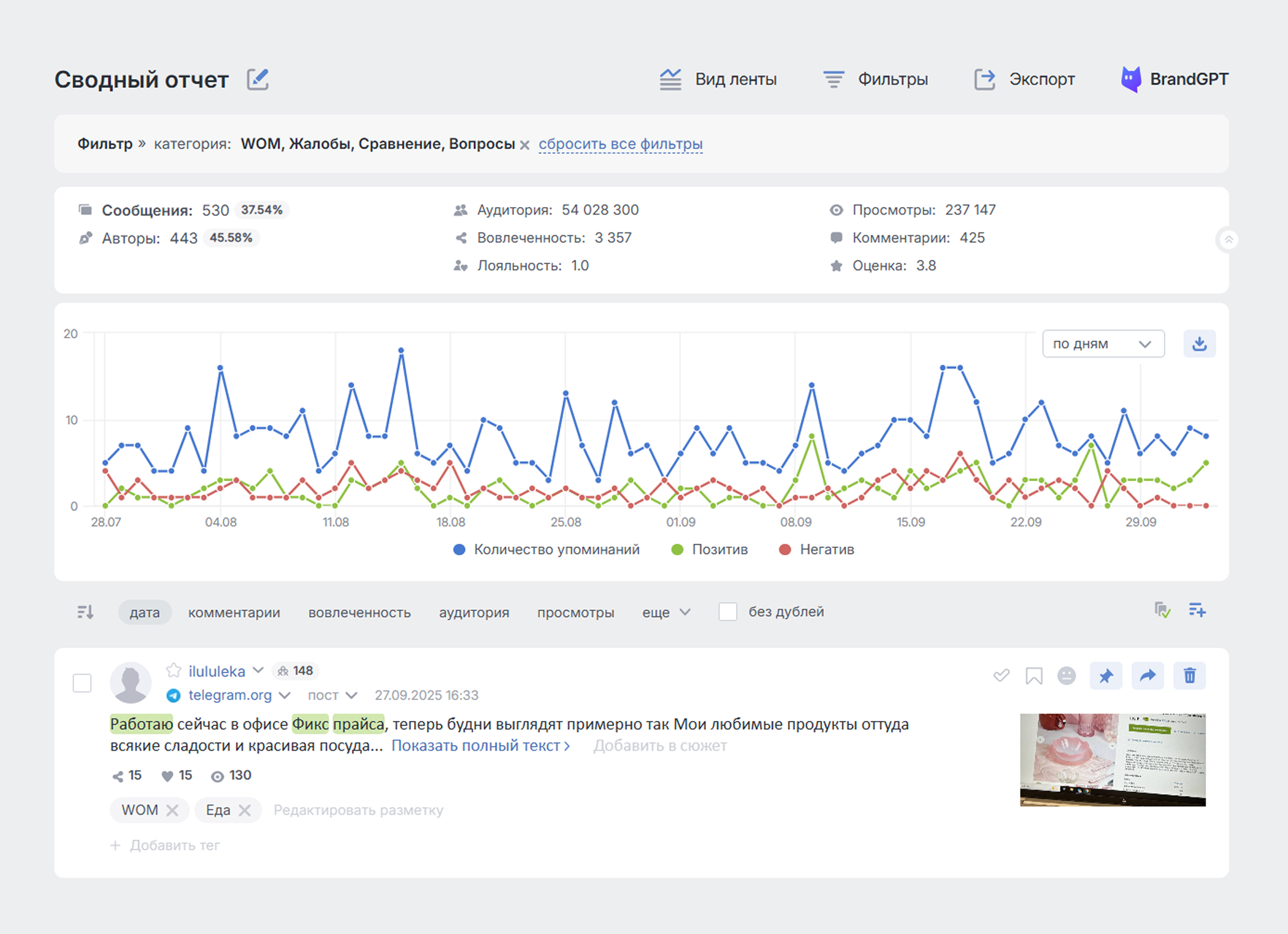Download the chart data
1288x934 pixels.
tap(1199, 344)
